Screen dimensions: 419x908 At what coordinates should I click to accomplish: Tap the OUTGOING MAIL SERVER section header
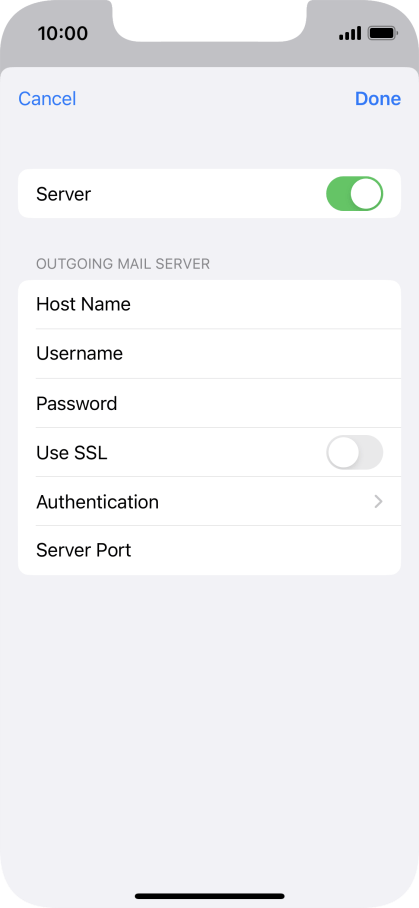(x=123, y=264)
